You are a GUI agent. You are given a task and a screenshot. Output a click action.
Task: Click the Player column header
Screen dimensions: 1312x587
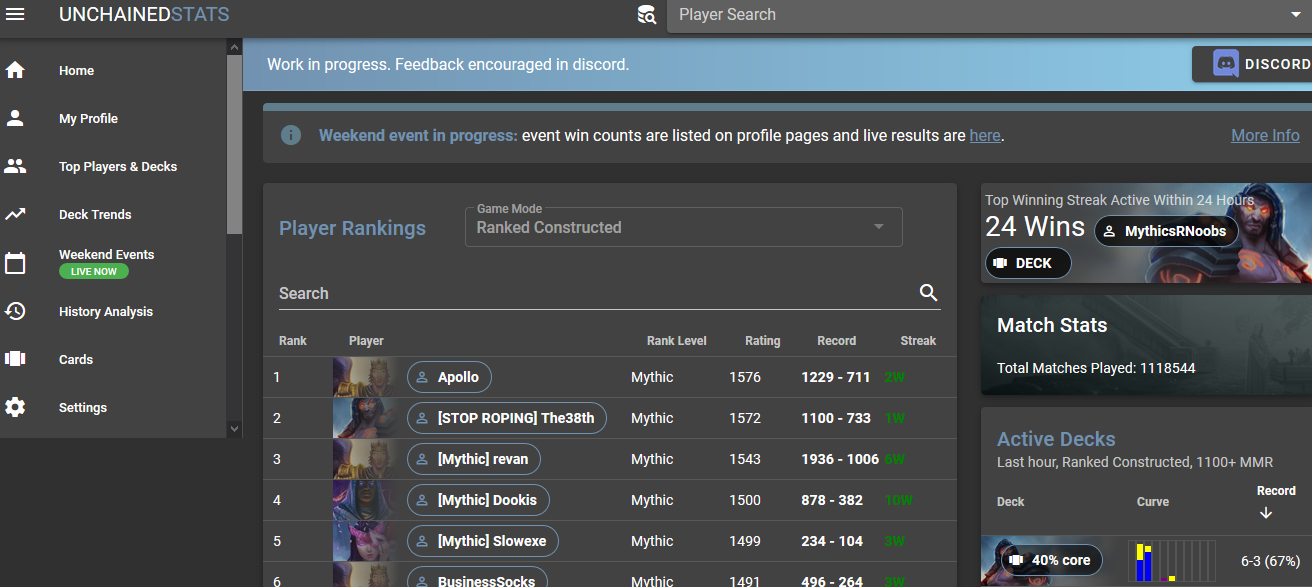(366, 341)
